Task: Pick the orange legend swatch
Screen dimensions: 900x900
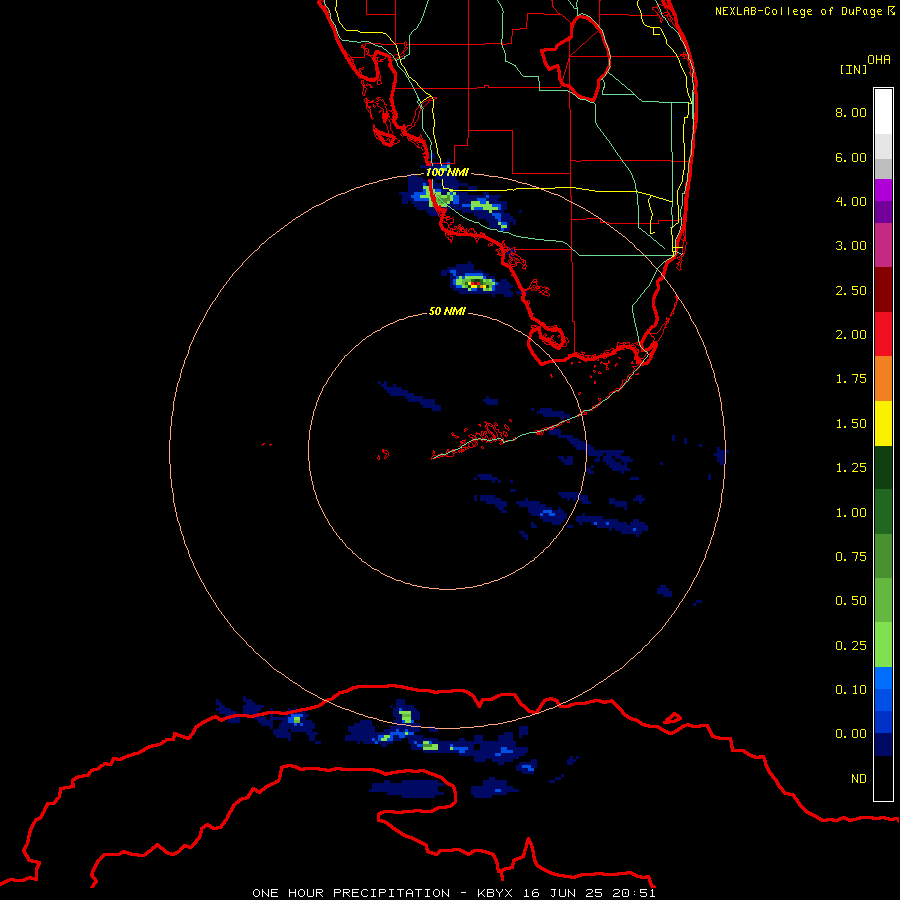Action: (883, 379)
